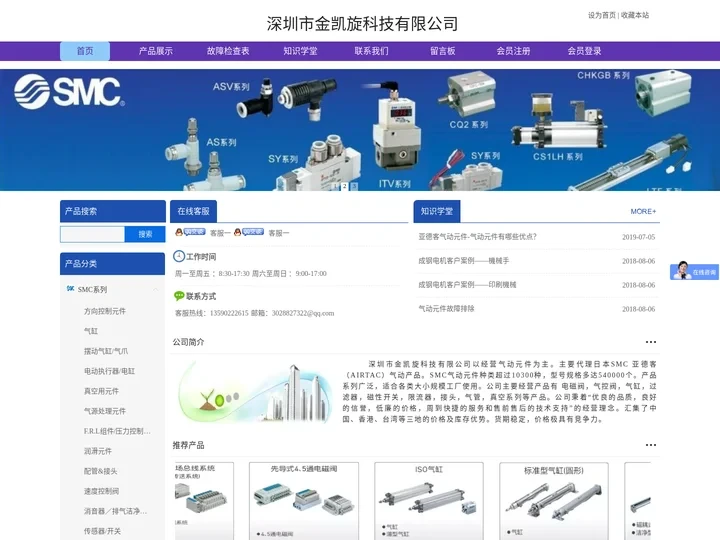Open the 故障检查表 menu item

click(228, 51)
